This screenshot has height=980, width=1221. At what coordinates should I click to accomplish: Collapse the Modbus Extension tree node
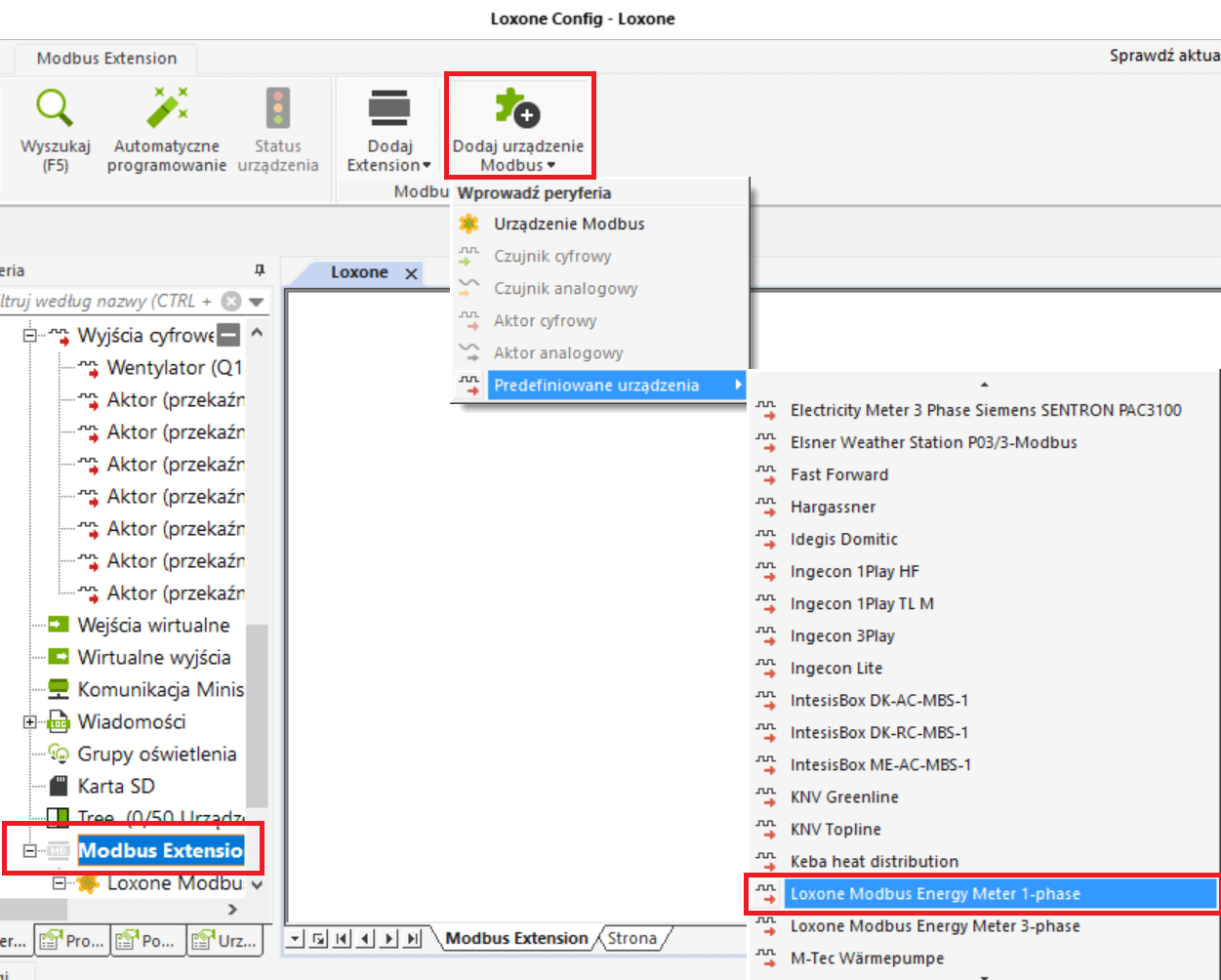click(29, 851)
